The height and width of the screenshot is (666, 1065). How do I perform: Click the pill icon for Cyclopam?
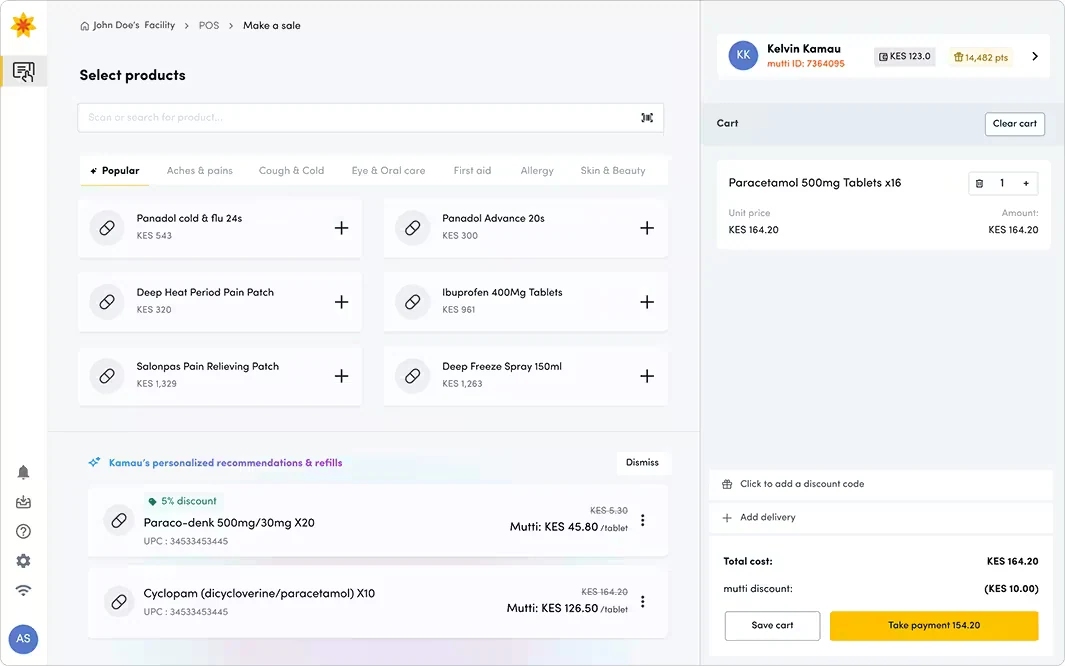click(x=119, y=602)
